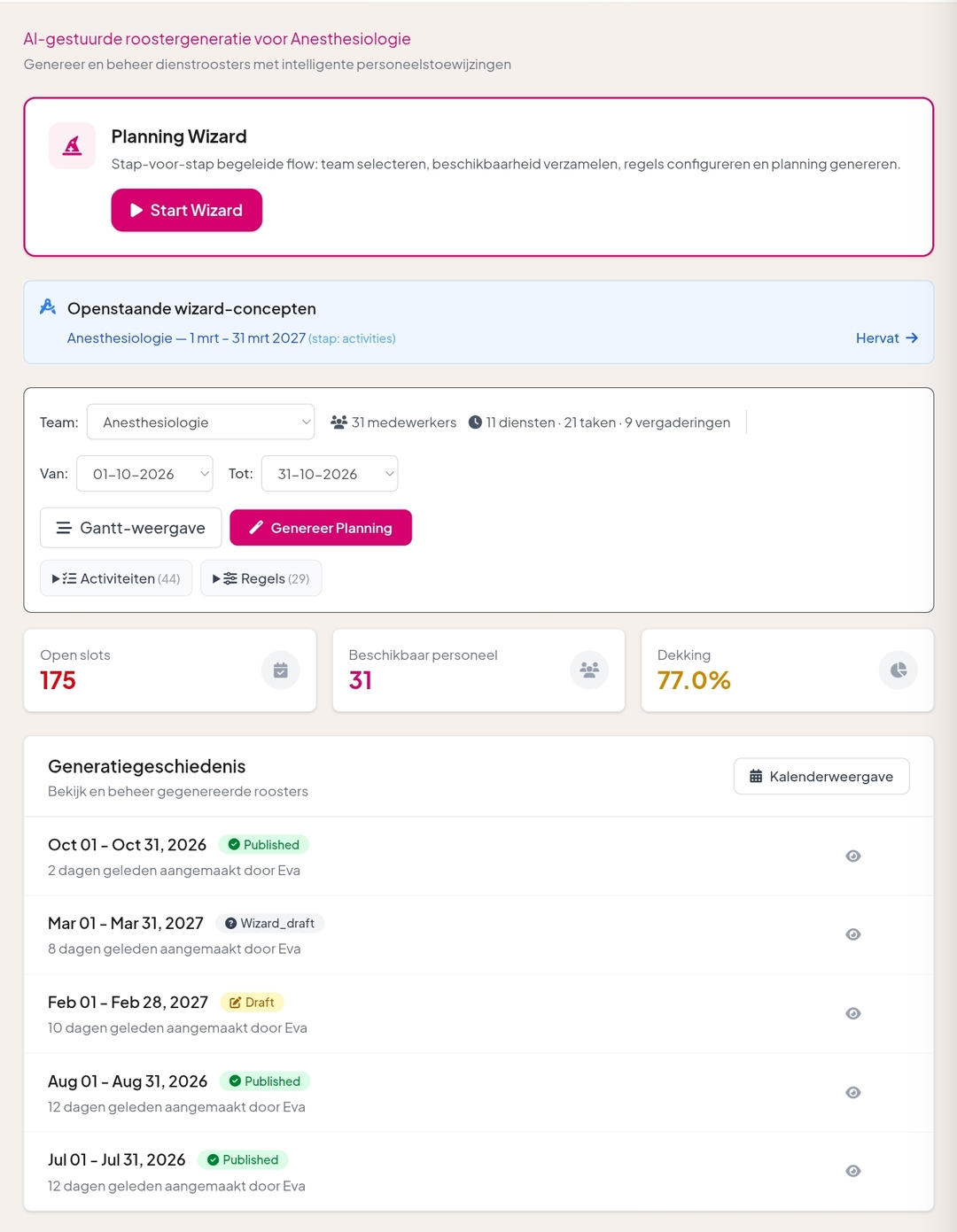Click the people icon in Beschikbaar personeel card
Image resolution: width=957 pixels, height=1232 pixels.
pos(589,670)
